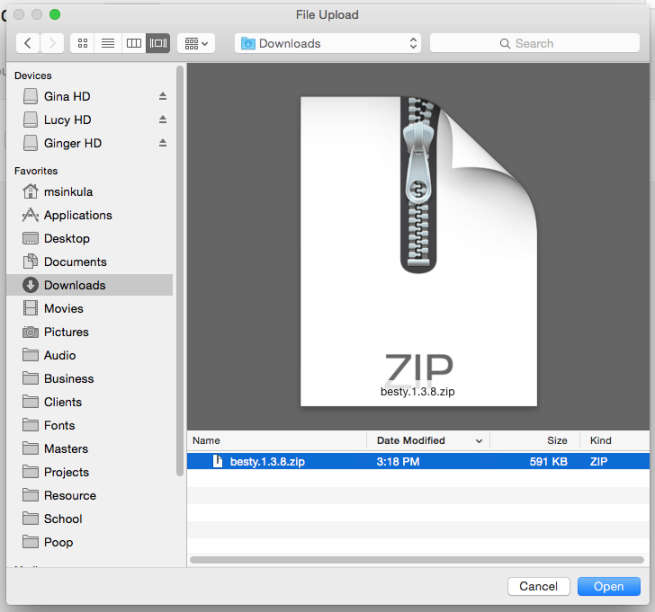
Task: Select Lucy HD in Devices
Action: point(90,120)
